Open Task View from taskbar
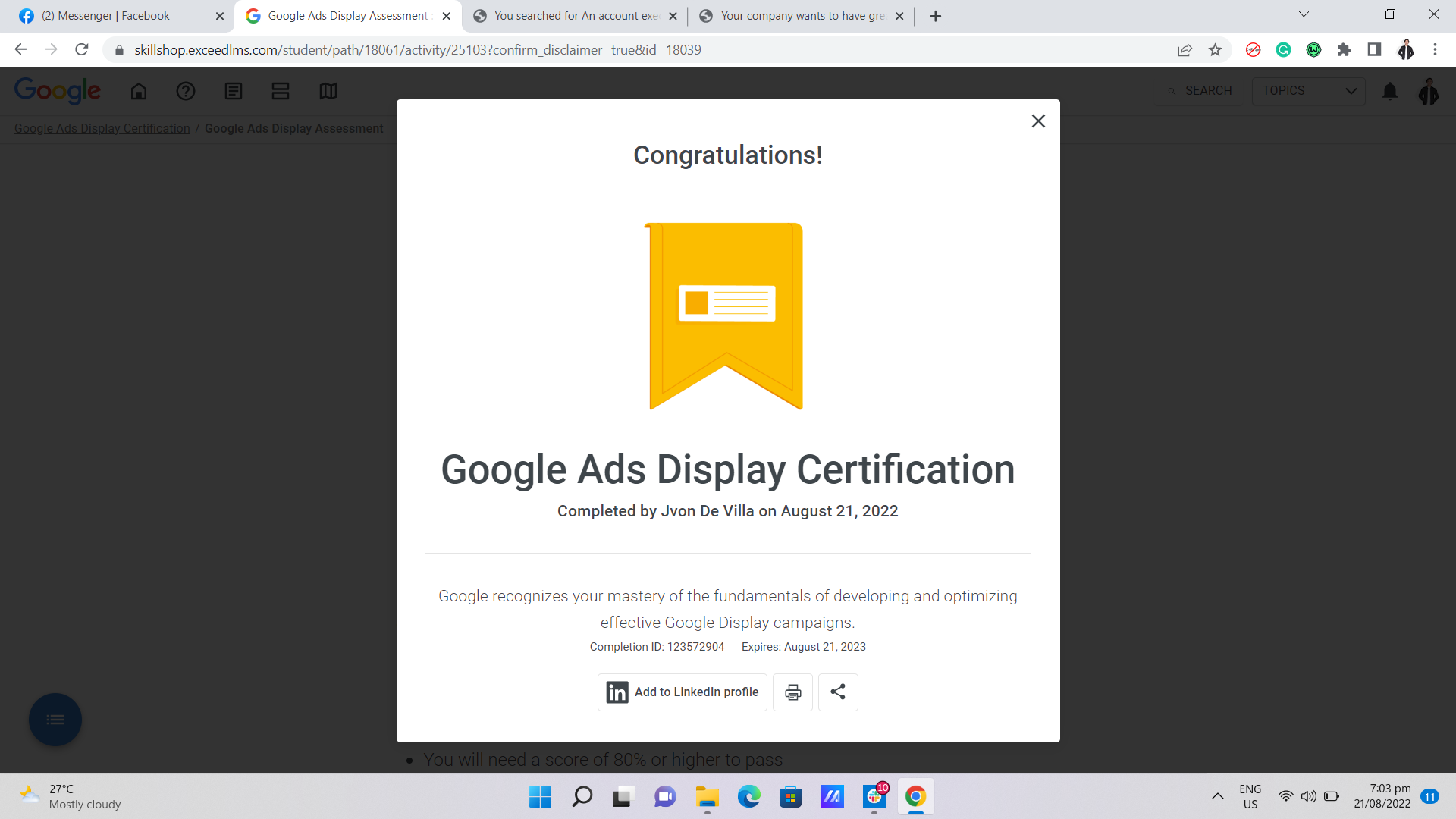The width and height of the screenshot is (1456, 819). pos(622,797)
